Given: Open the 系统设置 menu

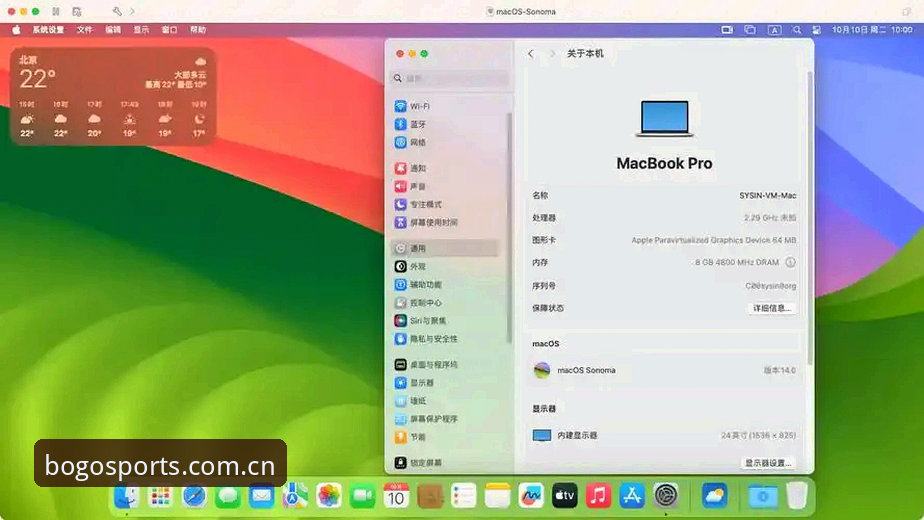Looking at the screenshot, I should (x=48, y=29).
